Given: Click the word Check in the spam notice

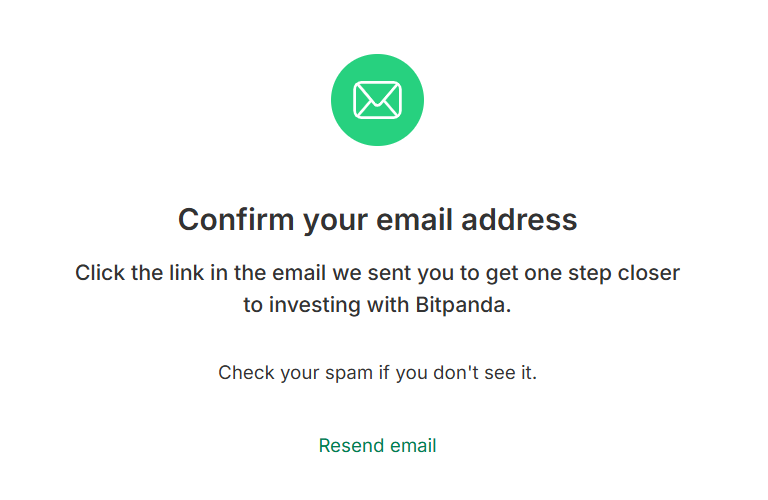Looking at the screenshot, I should 246,373.
